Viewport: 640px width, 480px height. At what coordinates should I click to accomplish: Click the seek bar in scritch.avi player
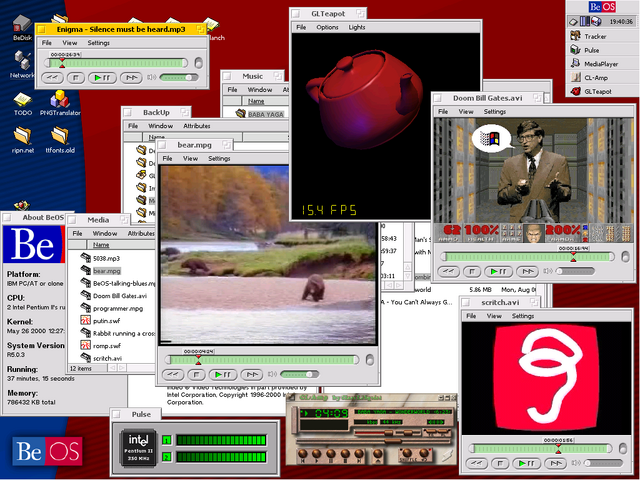tap(541, 449)
